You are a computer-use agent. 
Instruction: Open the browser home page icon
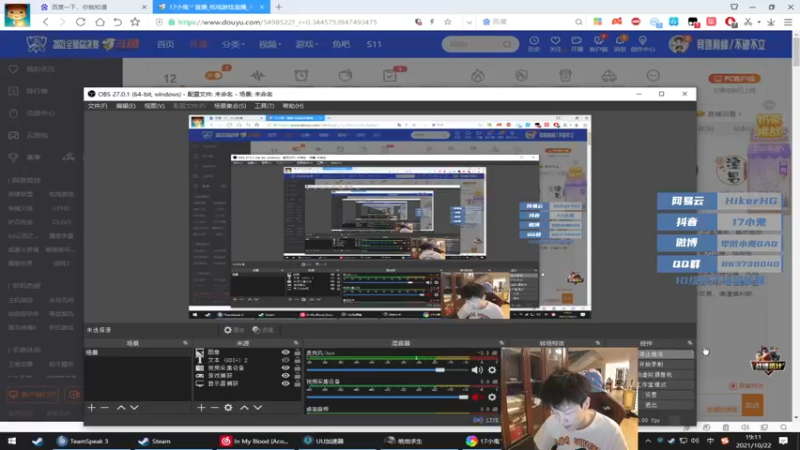(100, 22)
